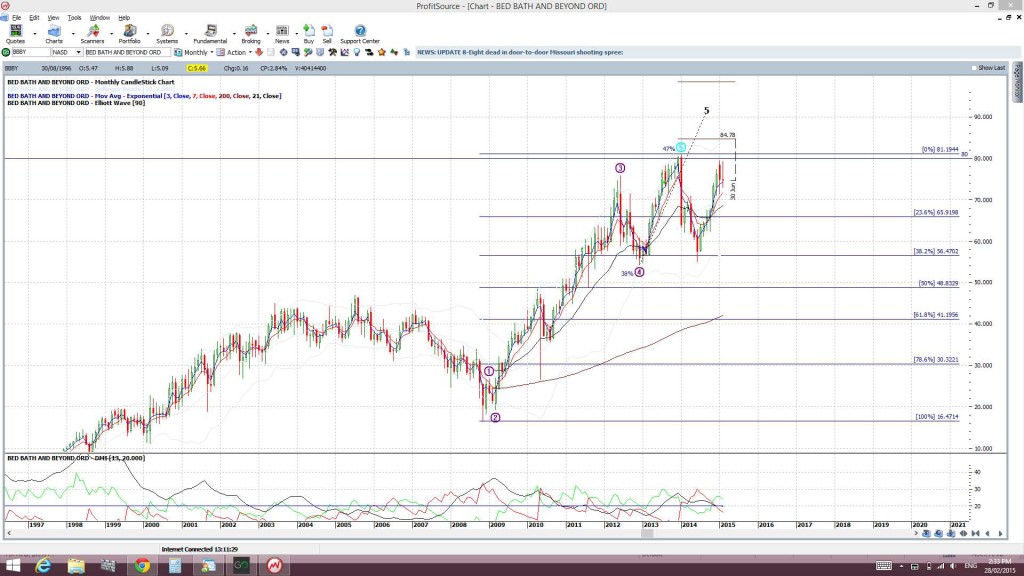Click the scrollbar left arrow below chart
The width and height of the screenshot is (1024, 576).
9,534
